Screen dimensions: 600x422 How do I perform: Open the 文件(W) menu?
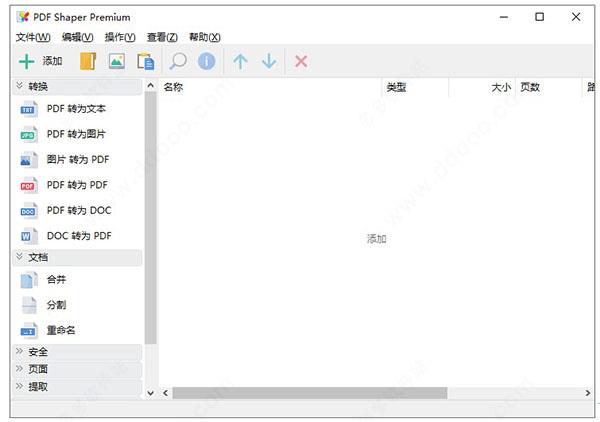coord(33,37)
